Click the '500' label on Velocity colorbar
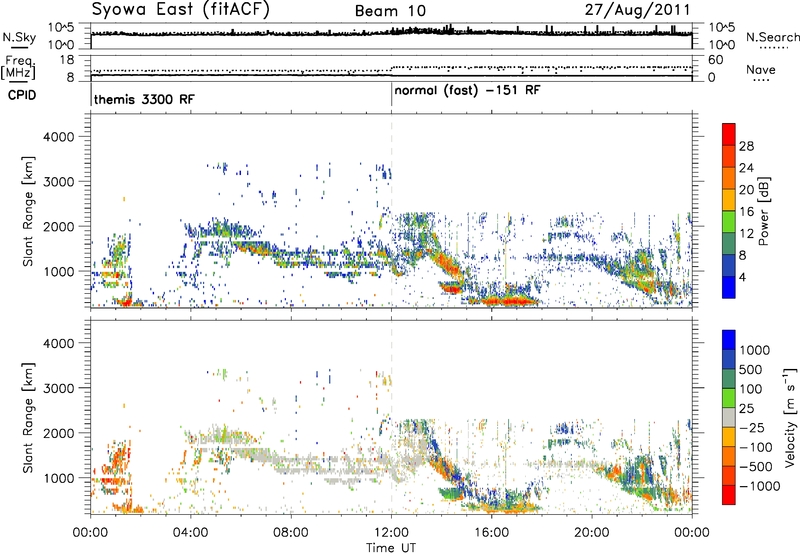800x554 pixels. [751, 370]
